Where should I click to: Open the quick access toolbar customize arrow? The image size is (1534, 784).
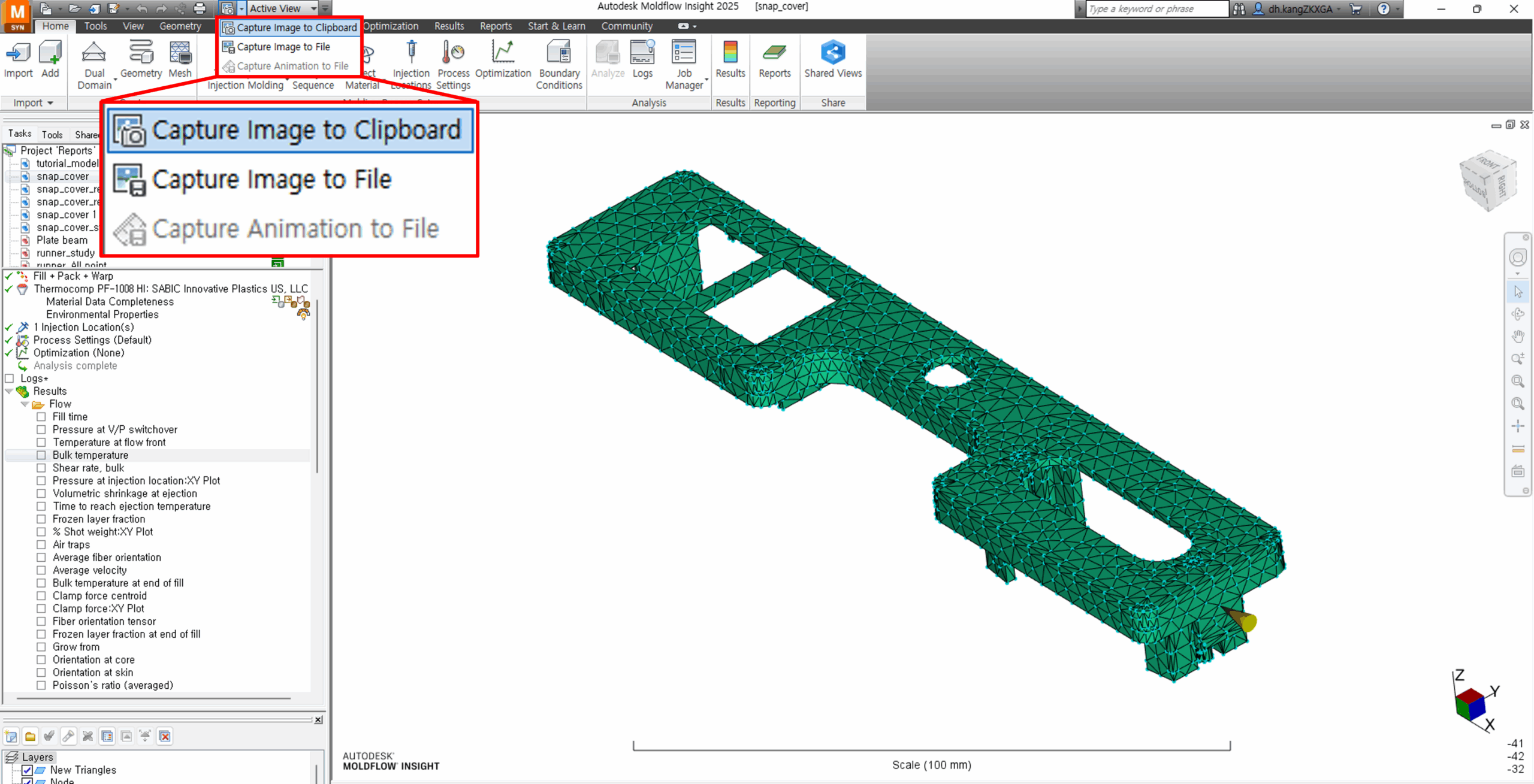[325, 8]
